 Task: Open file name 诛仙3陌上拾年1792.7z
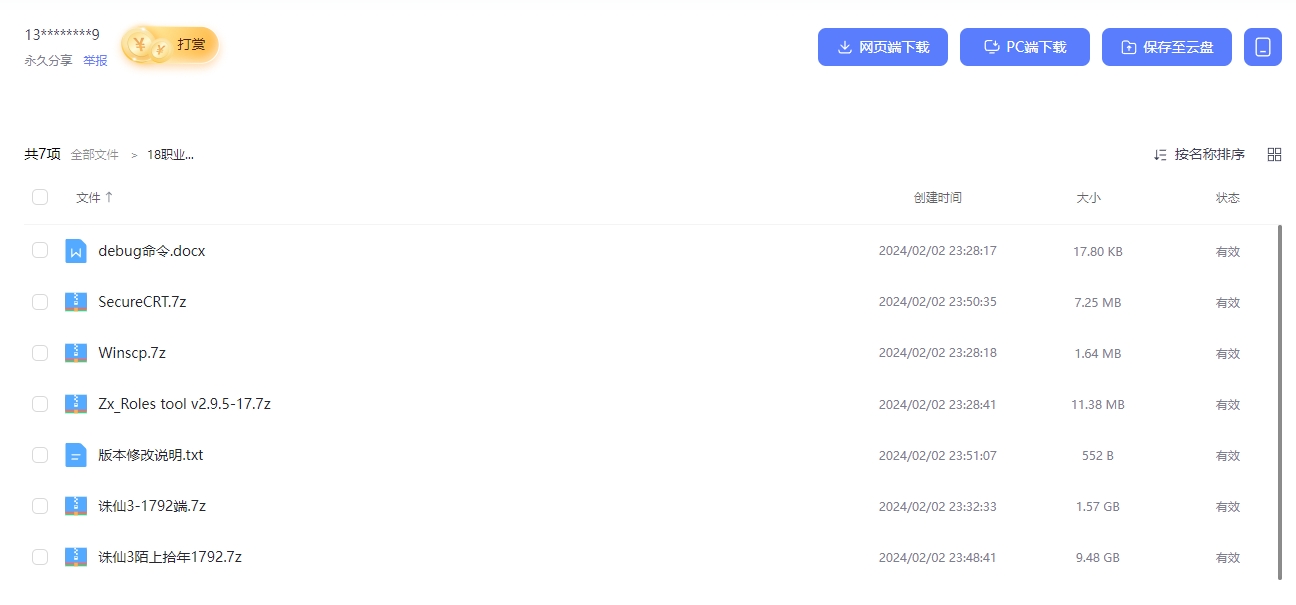pyautogui.click(x=170, y=557)
